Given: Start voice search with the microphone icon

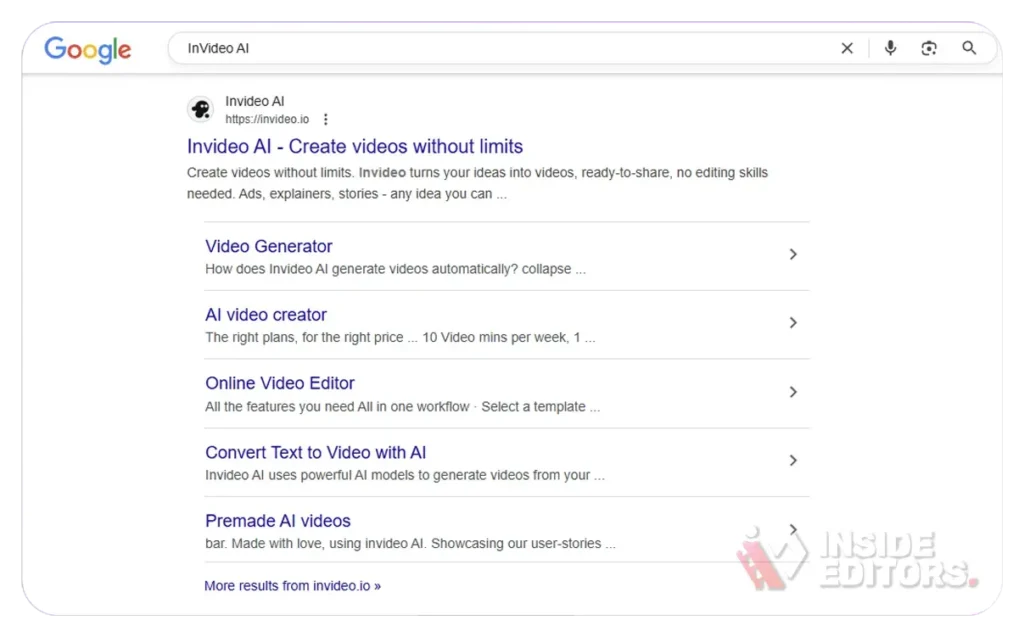Looking at the screenshot, I should 890,48.
